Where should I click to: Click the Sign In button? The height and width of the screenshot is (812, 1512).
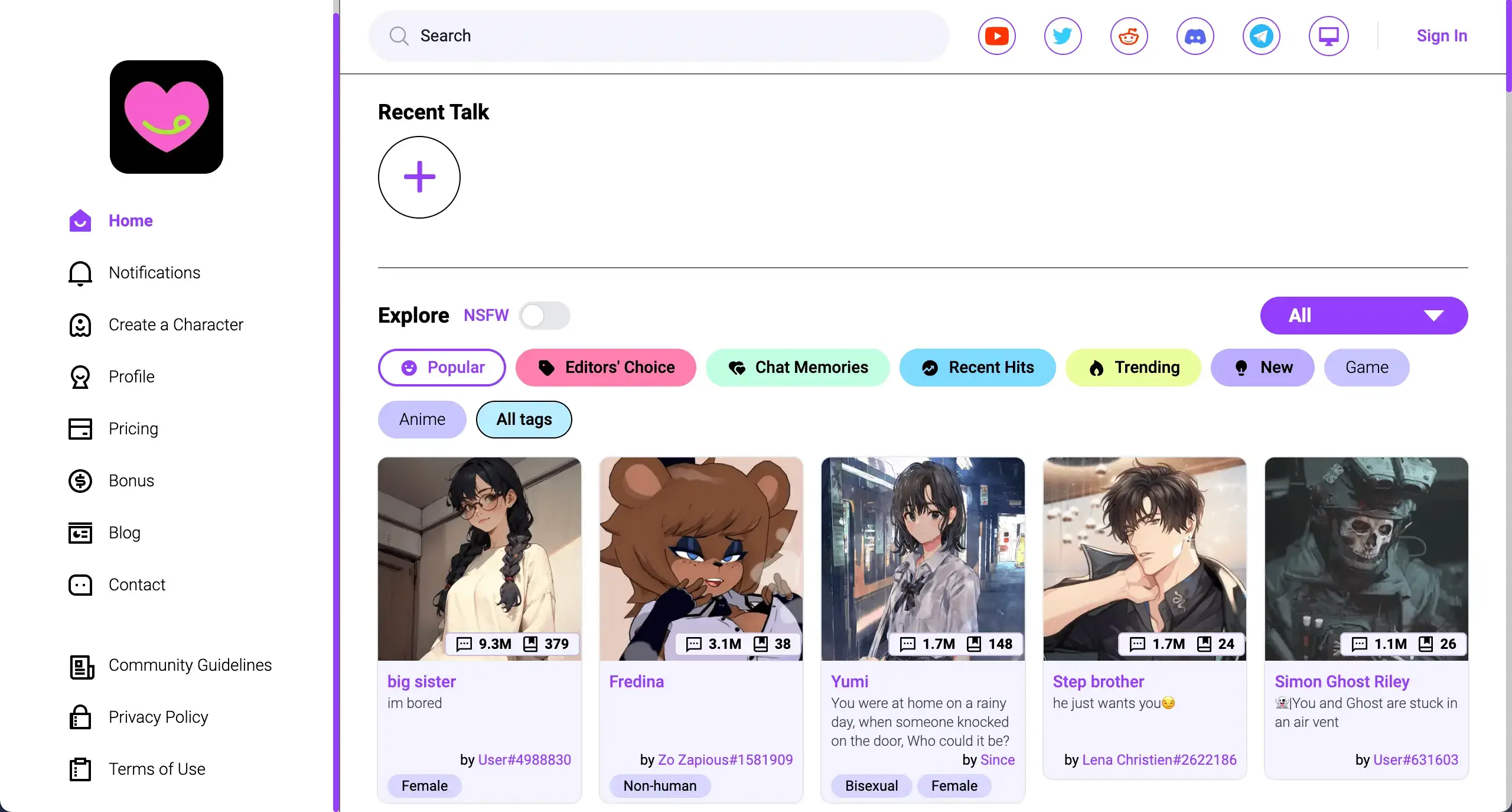(x=1441, y=35)
